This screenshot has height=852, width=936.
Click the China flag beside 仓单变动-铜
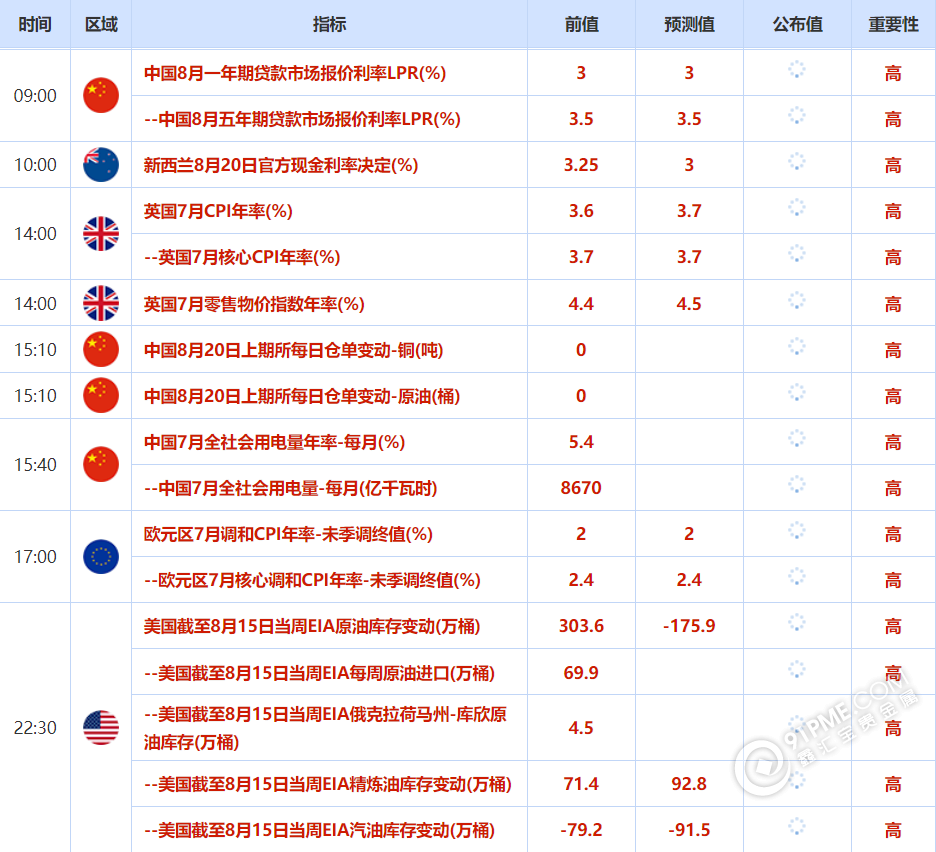pyautogui.click(x=101, y=349)
